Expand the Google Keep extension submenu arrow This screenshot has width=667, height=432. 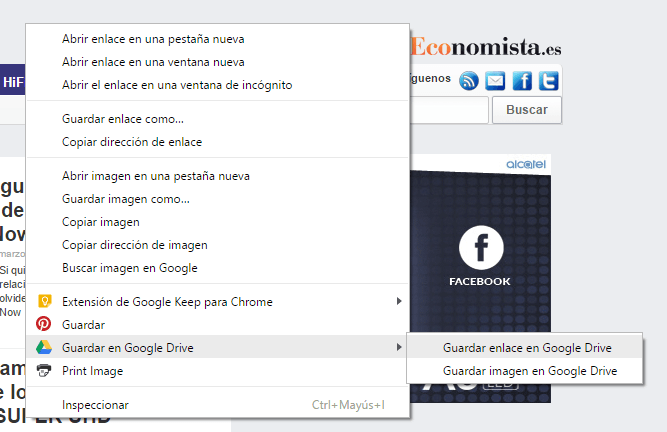click(399, 301)
